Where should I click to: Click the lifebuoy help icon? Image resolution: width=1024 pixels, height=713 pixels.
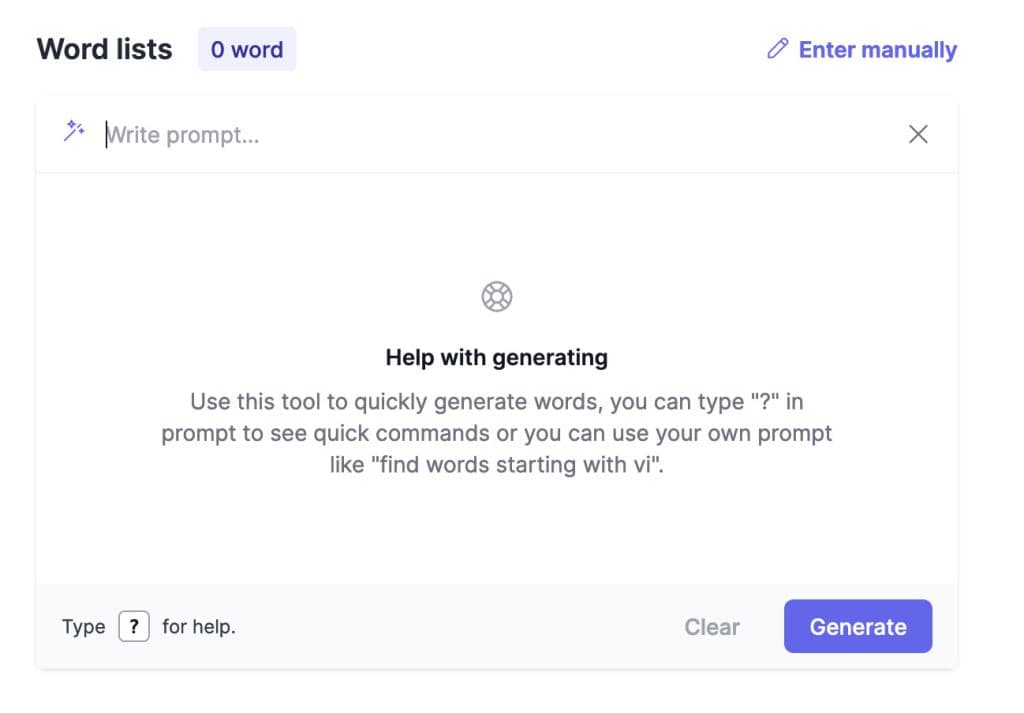[x=497, y=296]
